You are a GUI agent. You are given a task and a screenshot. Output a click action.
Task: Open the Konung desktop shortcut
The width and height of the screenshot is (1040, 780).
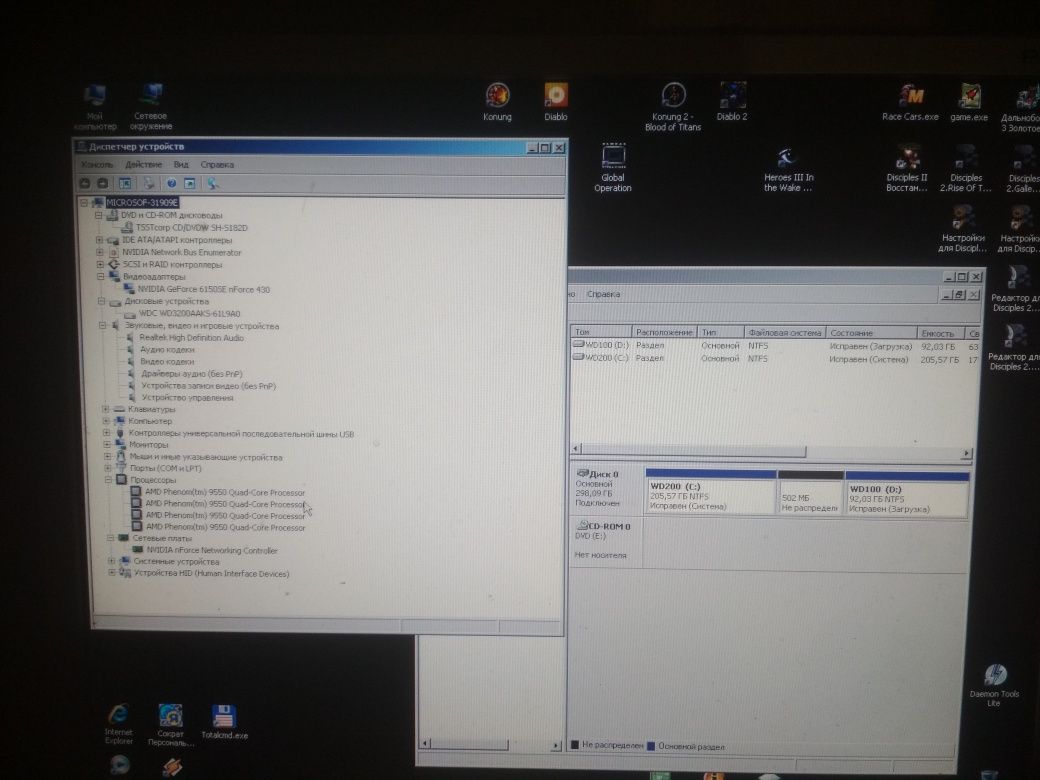[497, 101]
